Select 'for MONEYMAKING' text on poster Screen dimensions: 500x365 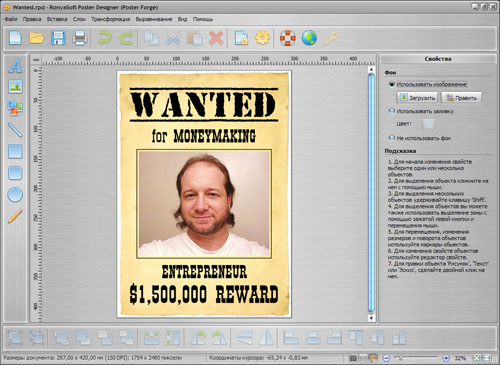204,136
